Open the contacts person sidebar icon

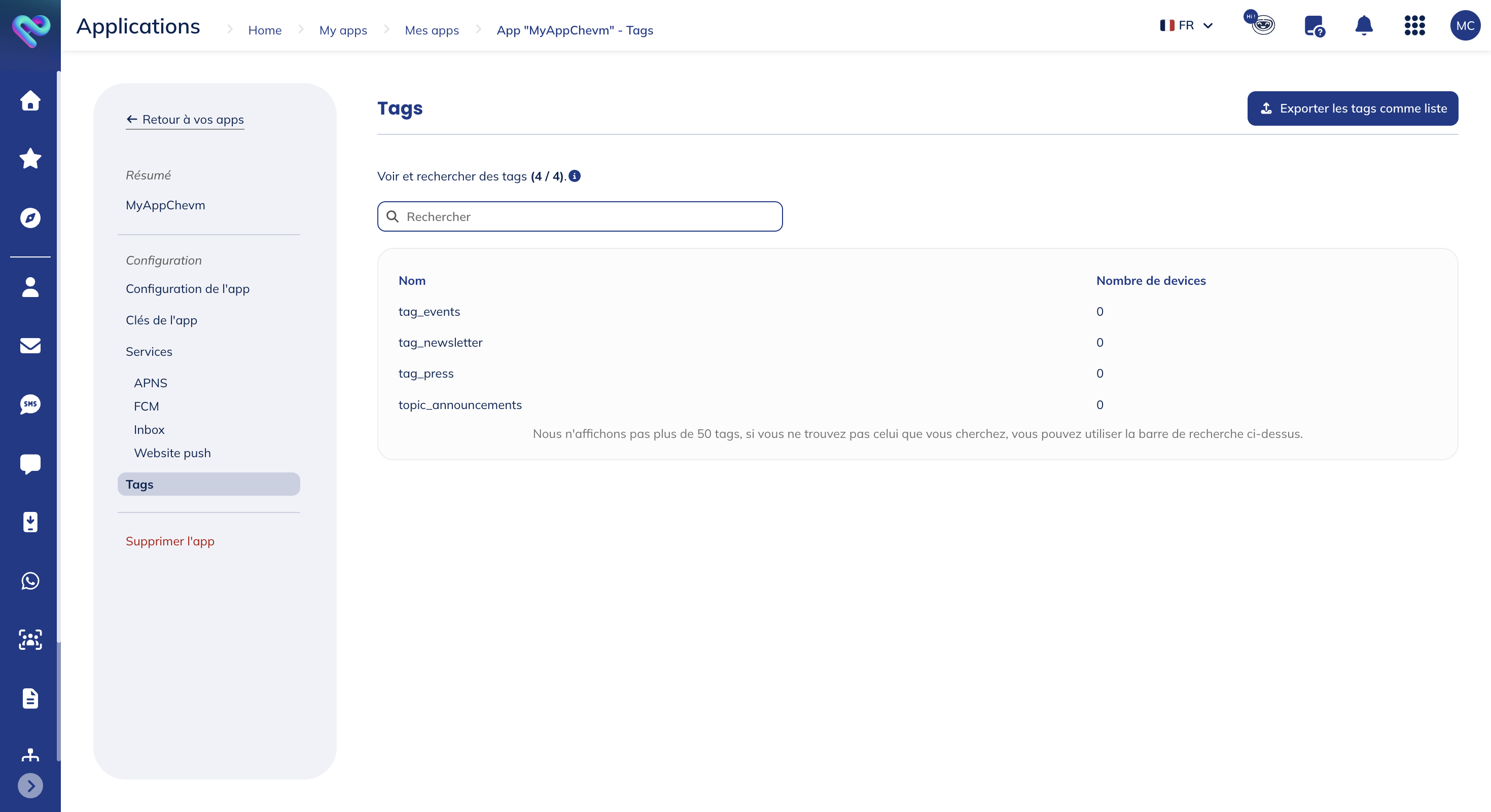click(x=30, y=287)
